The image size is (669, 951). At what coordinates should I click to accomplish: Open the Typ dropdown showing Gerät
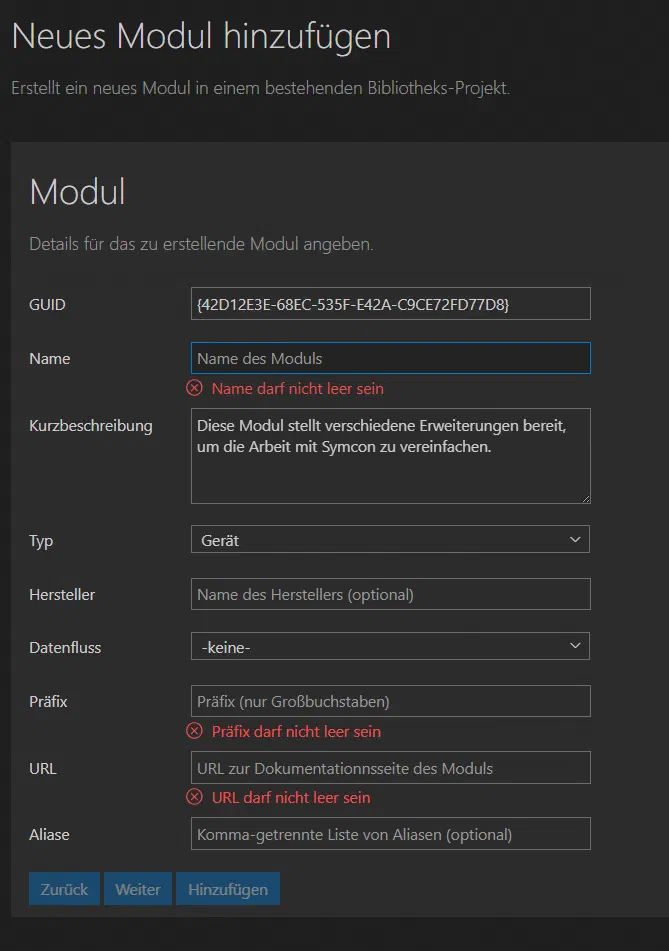coord(391,539)
